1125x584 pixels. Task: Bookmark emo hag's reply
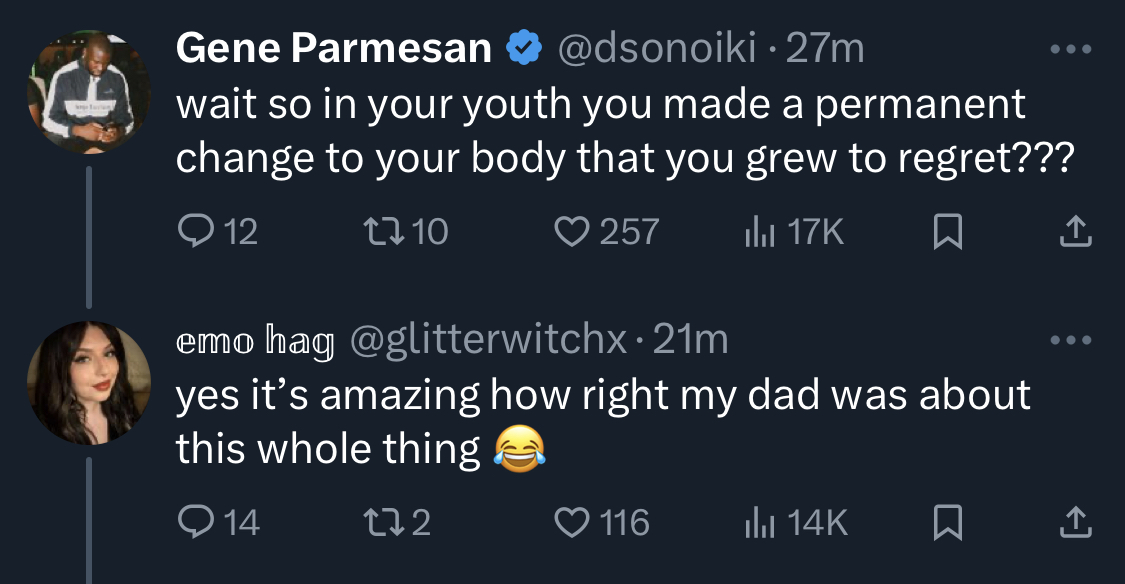point(947,523)
